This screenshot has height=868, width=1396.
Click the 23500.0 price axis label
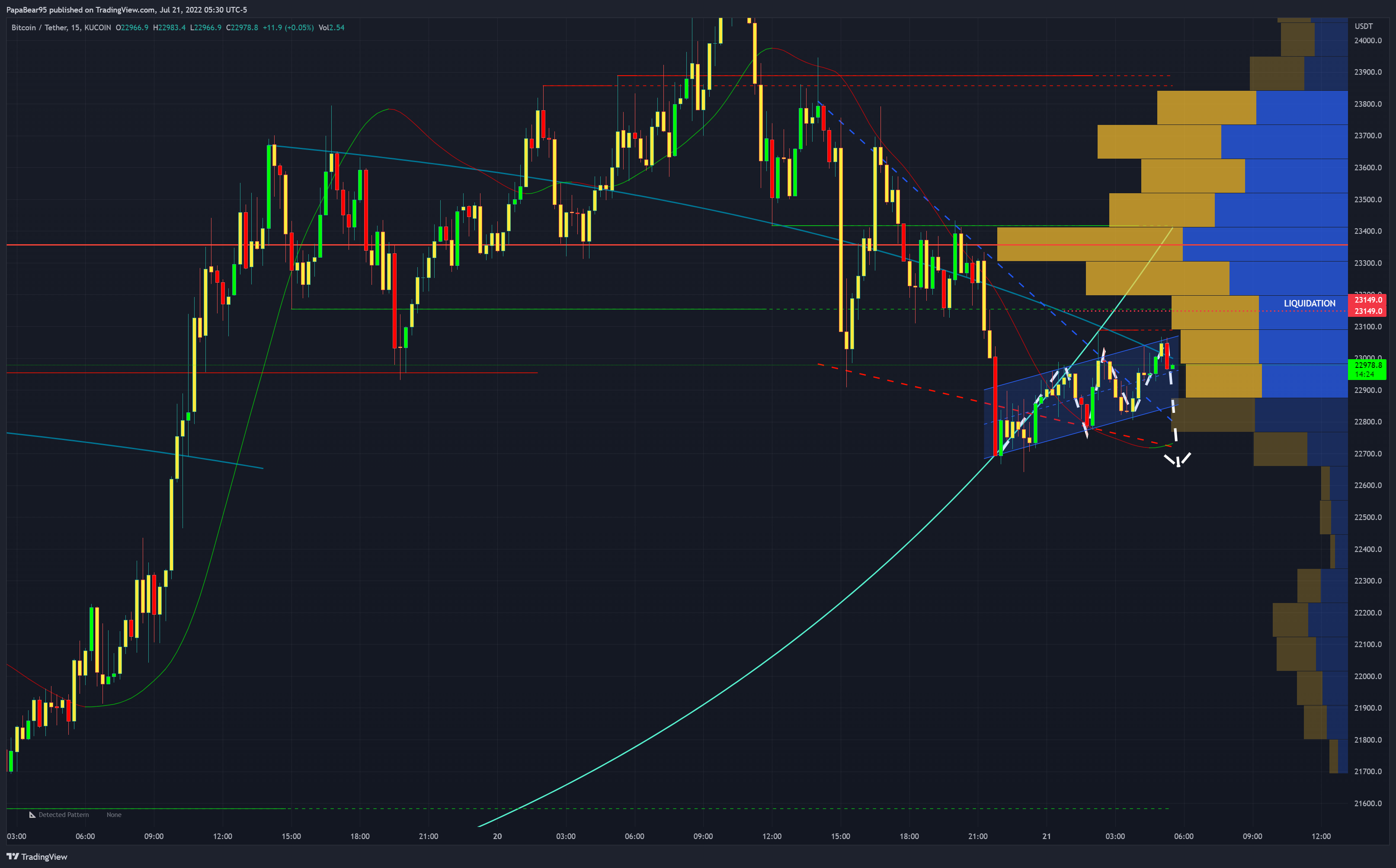(1368, 199)
